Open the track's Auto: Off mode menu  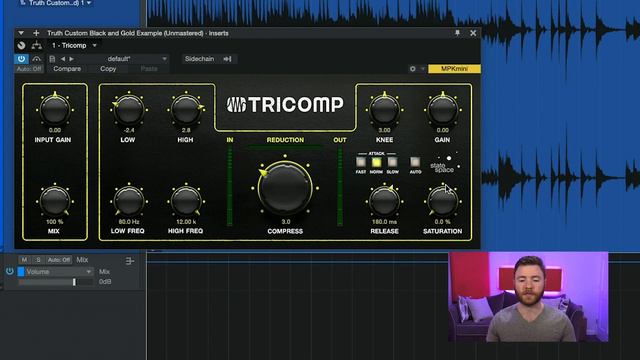(58, 260)
